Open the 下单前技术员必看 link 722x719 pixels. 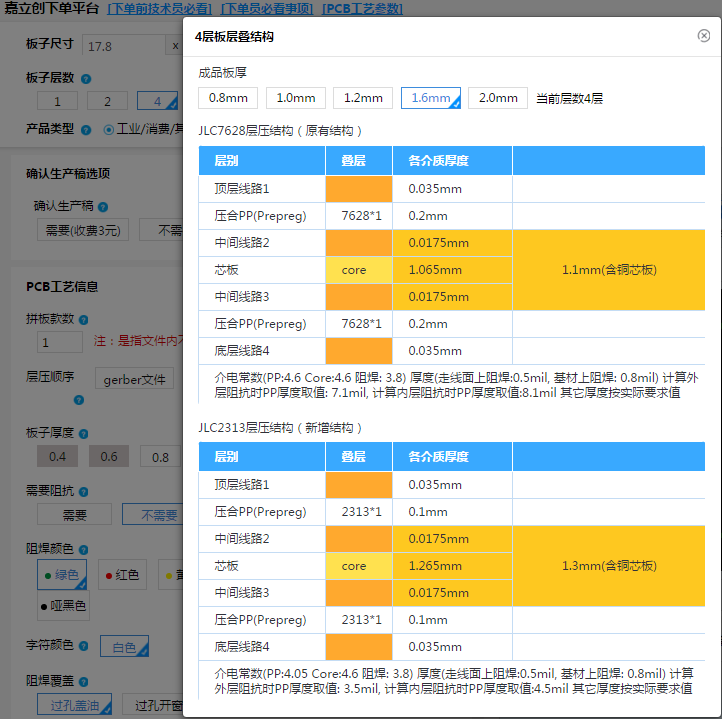click(160, 9)
